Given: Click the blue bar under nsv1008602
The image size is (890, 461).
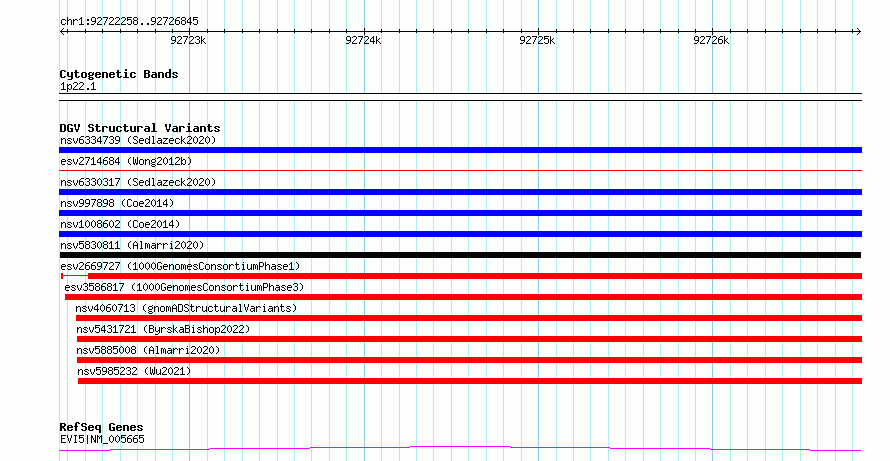Looking at the screenshot, I should click(x=460, y=234).
